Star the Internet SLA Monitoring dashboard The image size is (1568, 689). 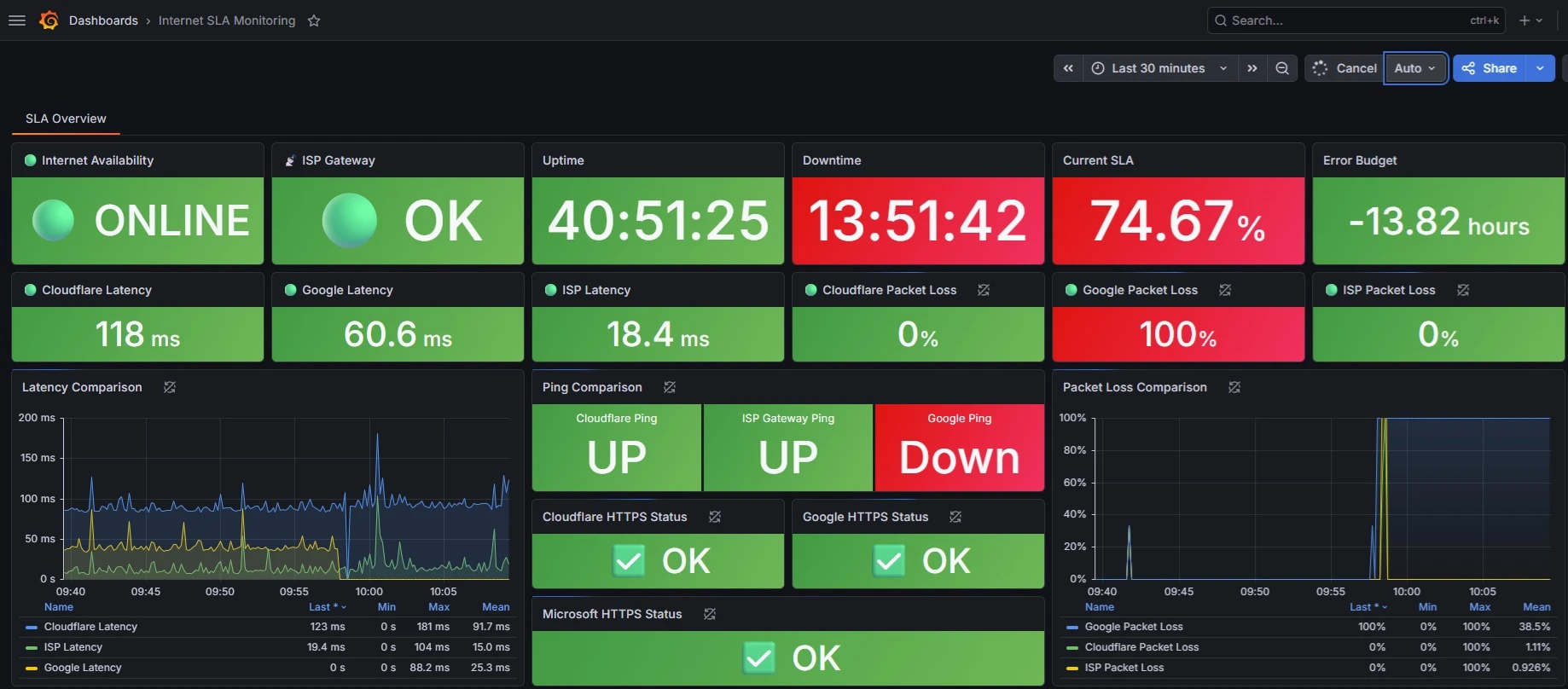tap(314, 20)
